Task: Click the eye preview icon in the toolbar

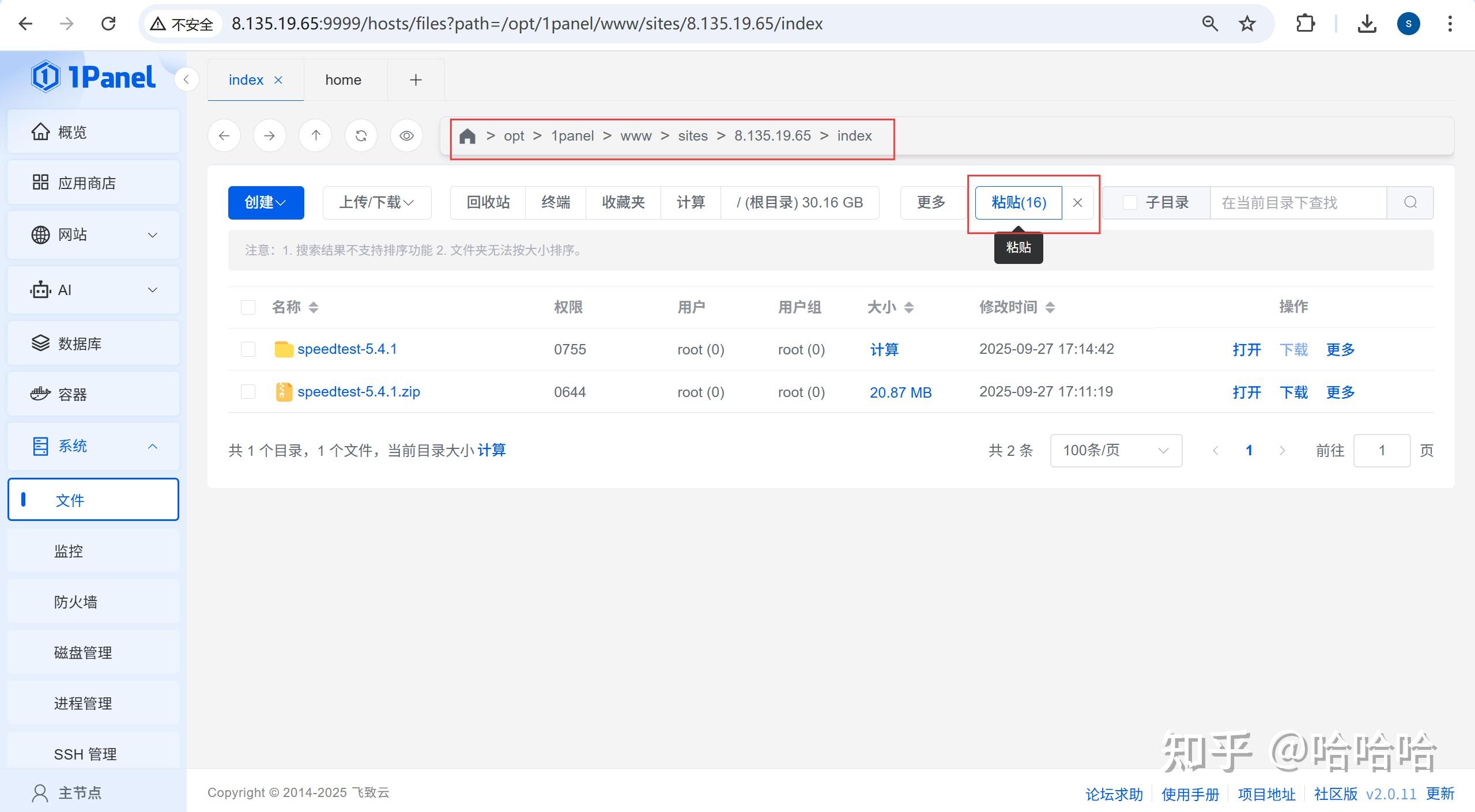Action: pyautogui.click(x=407, y=135)
